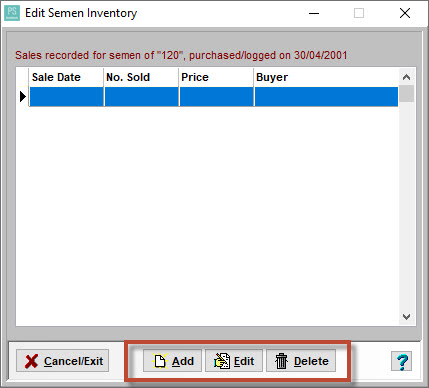Click the new document icon on Add
Screen dimensions: 429x388
pyautogui.click(x=160, y=361)
